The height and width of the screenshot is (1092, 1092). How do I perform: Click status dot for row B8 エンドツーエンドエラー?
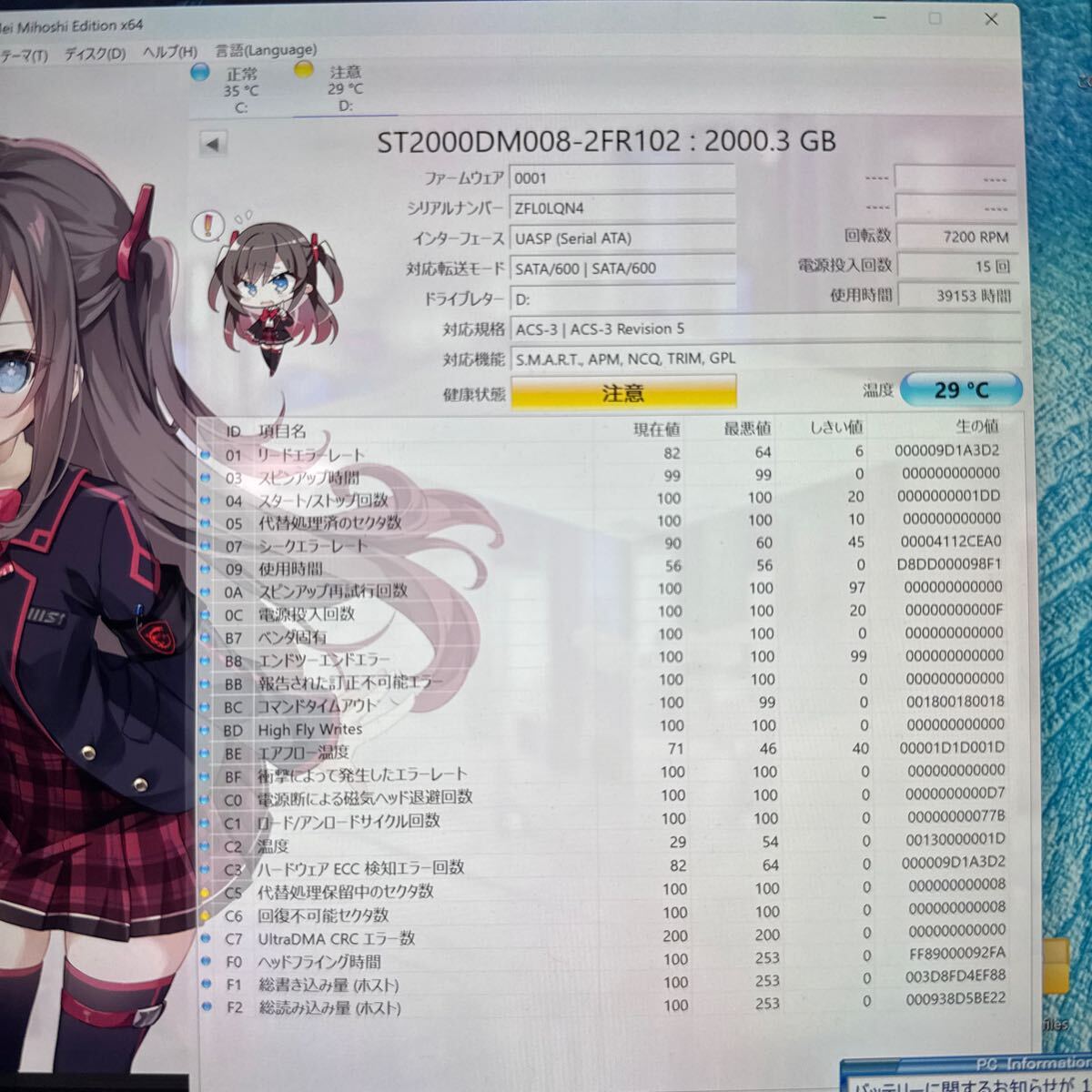[x=205, y=660]
